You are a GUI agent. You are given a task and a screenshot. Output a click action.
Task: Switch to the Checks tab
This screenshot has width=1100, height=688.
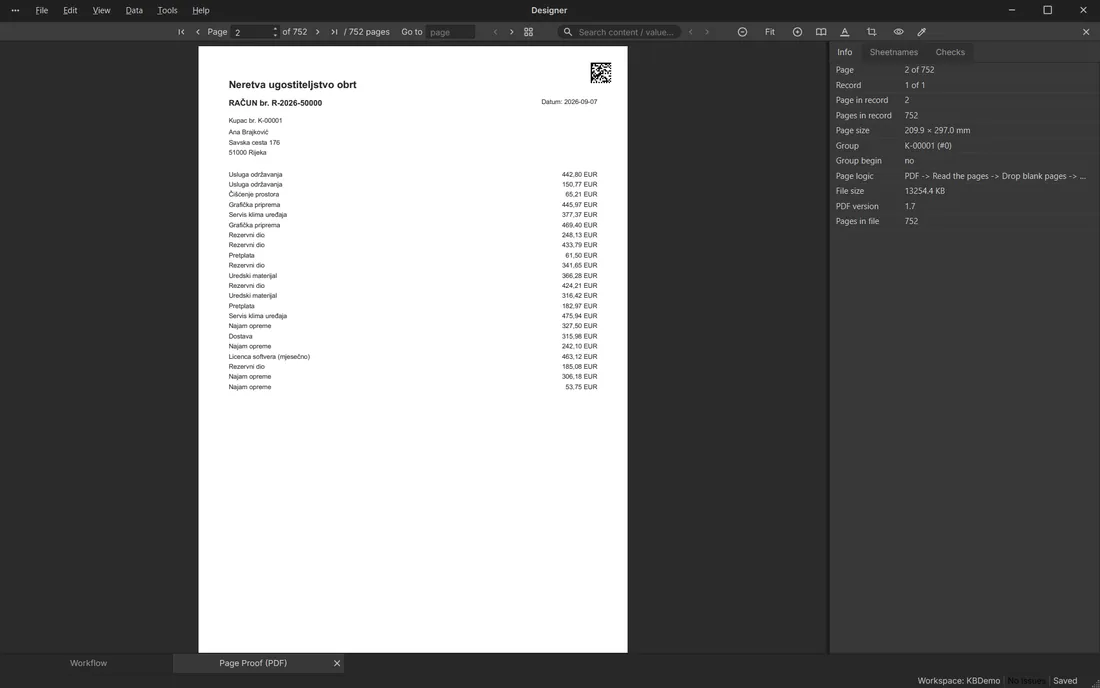[950, 52]
